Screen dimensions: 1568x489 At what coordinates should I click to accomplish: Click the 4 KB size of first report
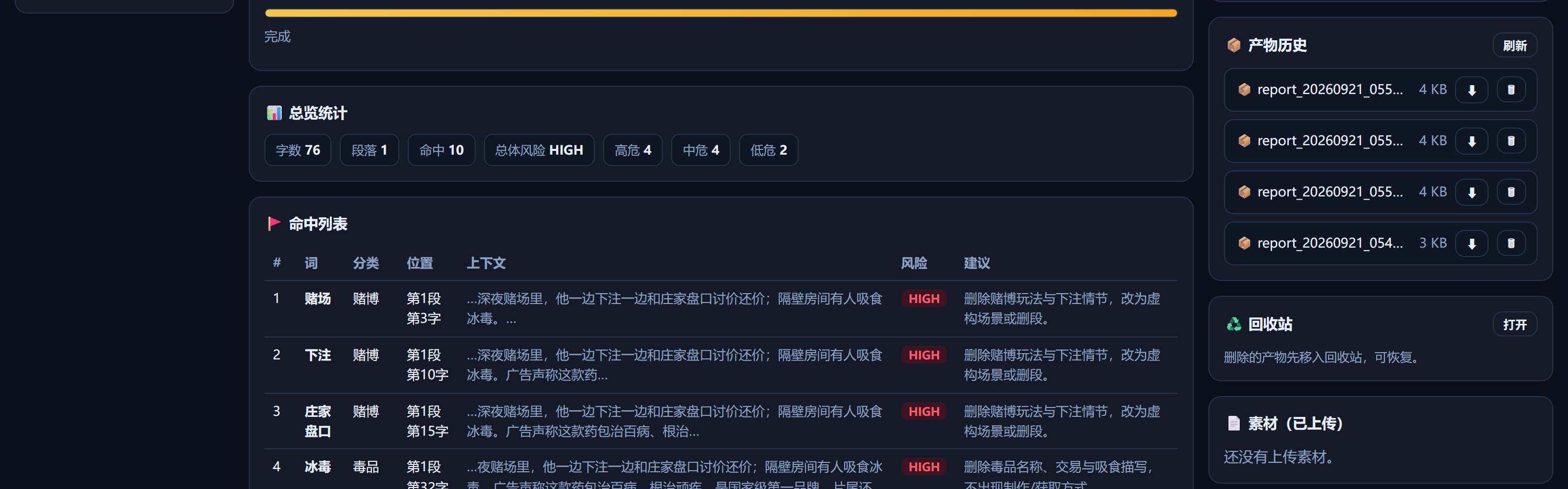[1432, 89]
